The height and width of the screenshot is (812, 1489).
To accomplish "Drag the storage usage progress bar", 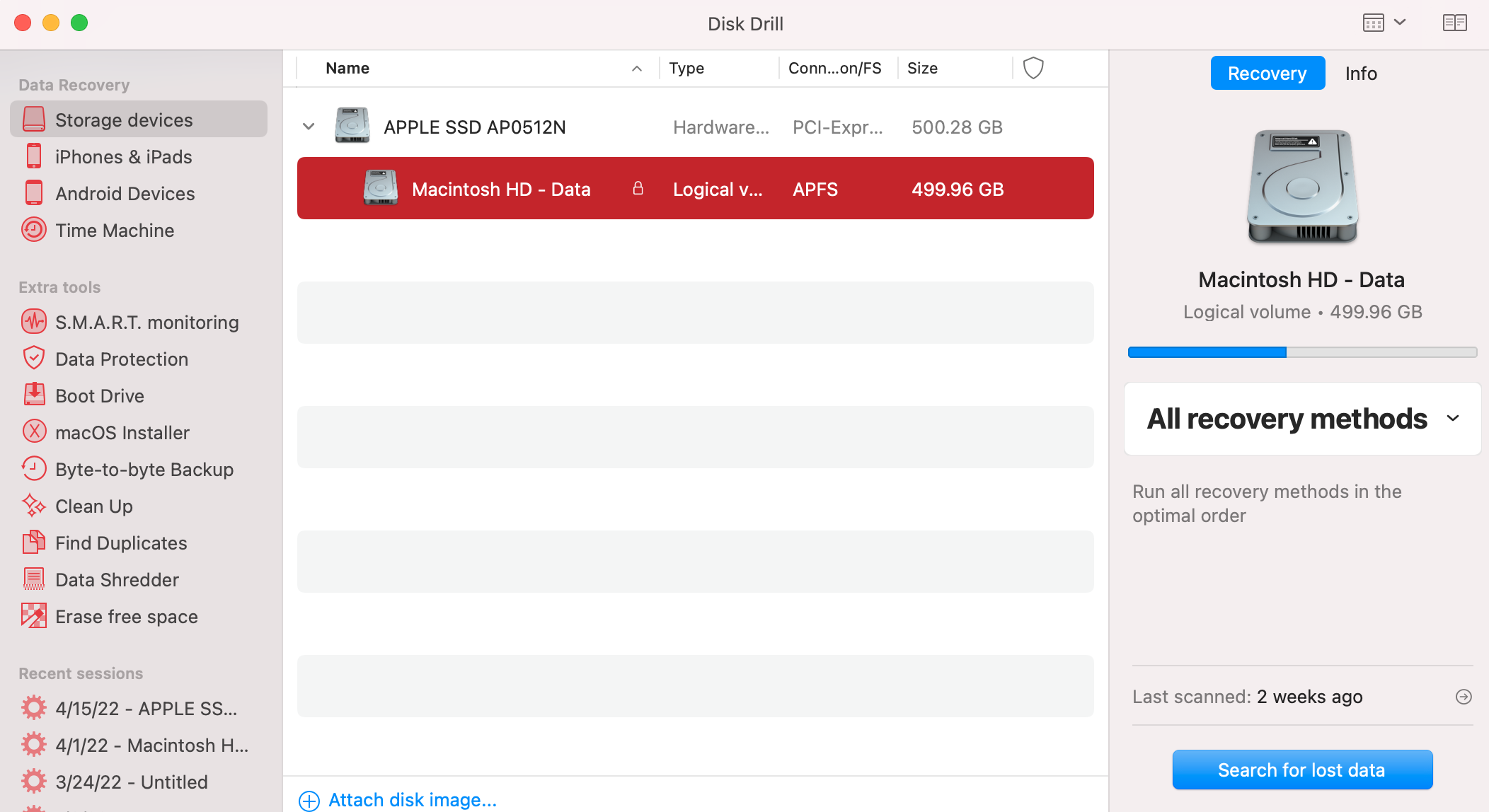I will point(1301,352).
